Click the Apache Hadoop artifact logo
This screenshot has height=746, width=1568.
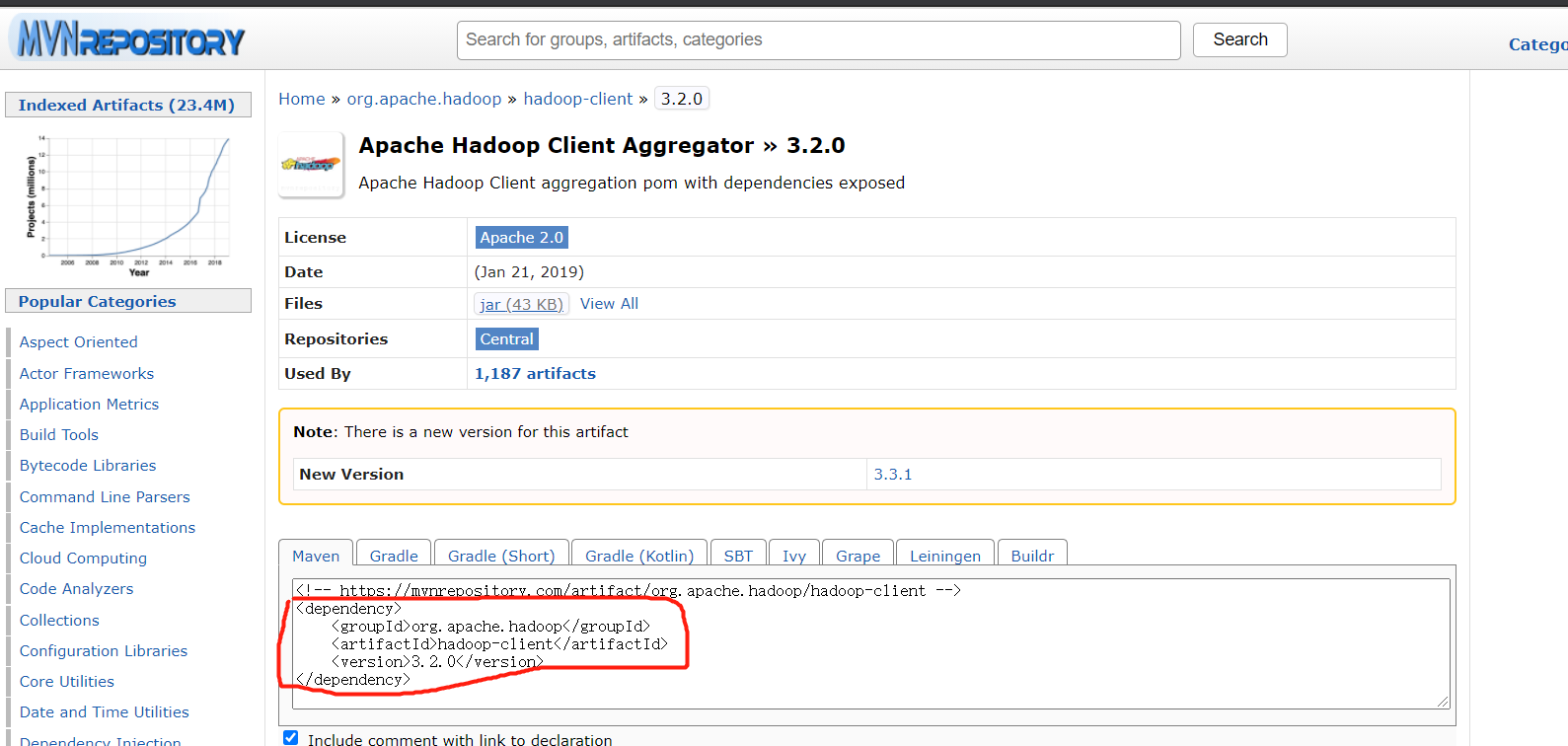[x=311, y=165]
